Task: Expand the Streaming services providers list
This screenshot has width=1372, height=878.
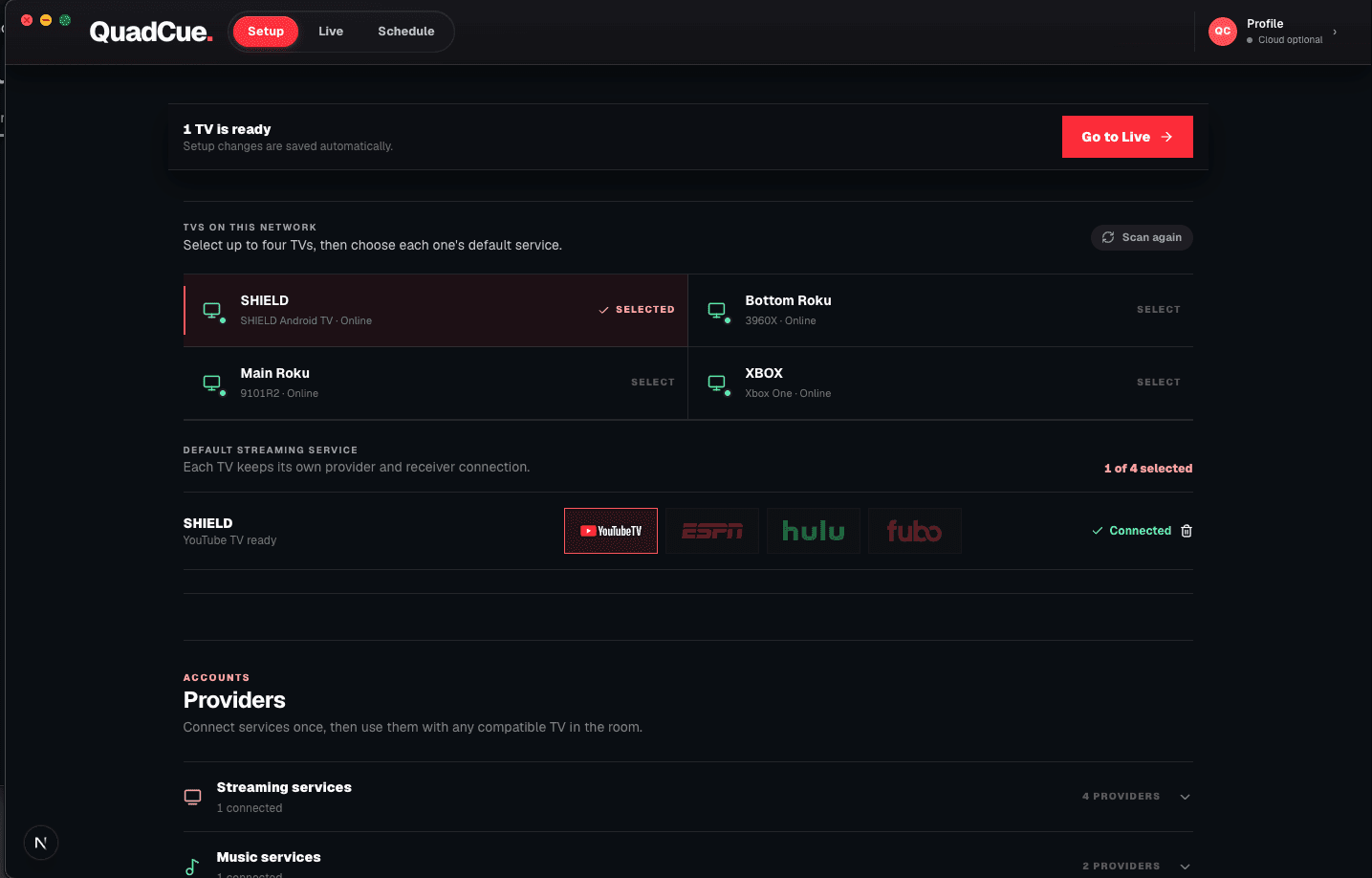Action: tap(1186, 797)
